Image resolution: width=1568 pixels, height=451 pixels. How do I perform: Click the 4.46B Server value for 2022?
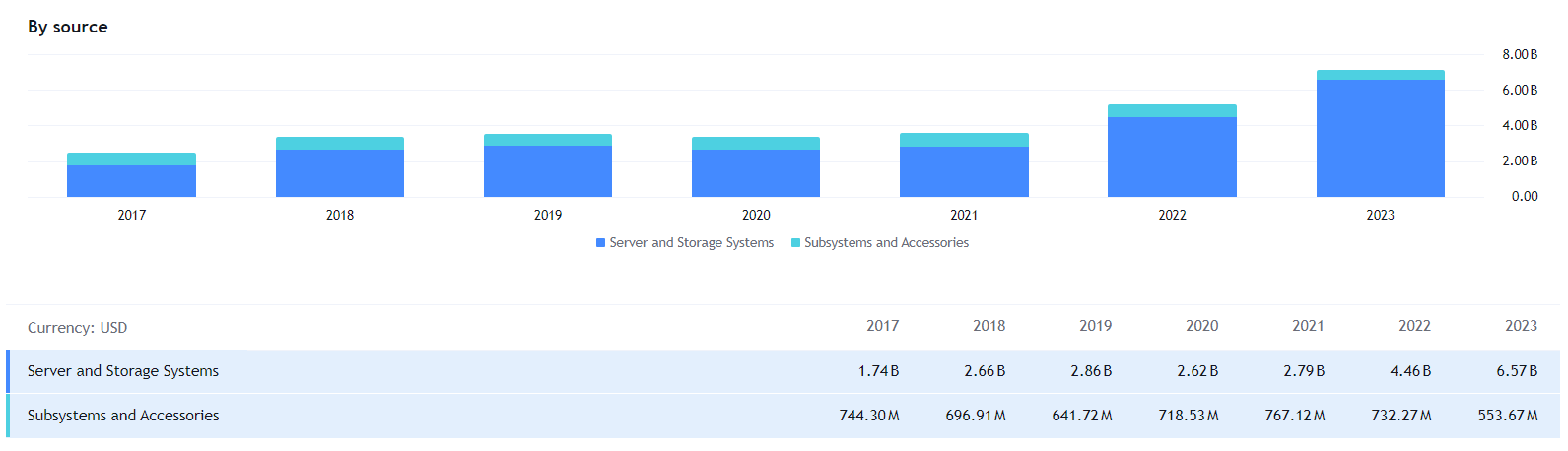[1410, 371]
